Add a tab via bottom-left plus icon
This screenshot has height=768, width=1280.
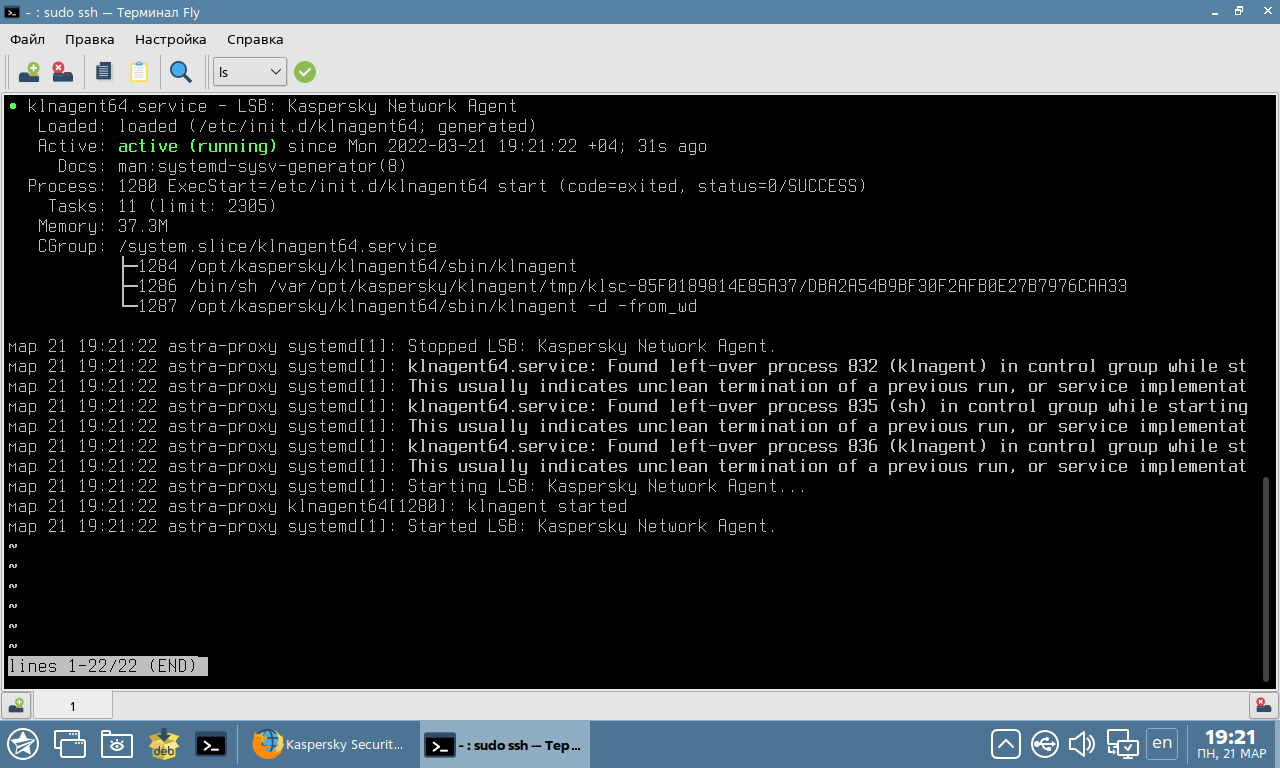(16, 705)
